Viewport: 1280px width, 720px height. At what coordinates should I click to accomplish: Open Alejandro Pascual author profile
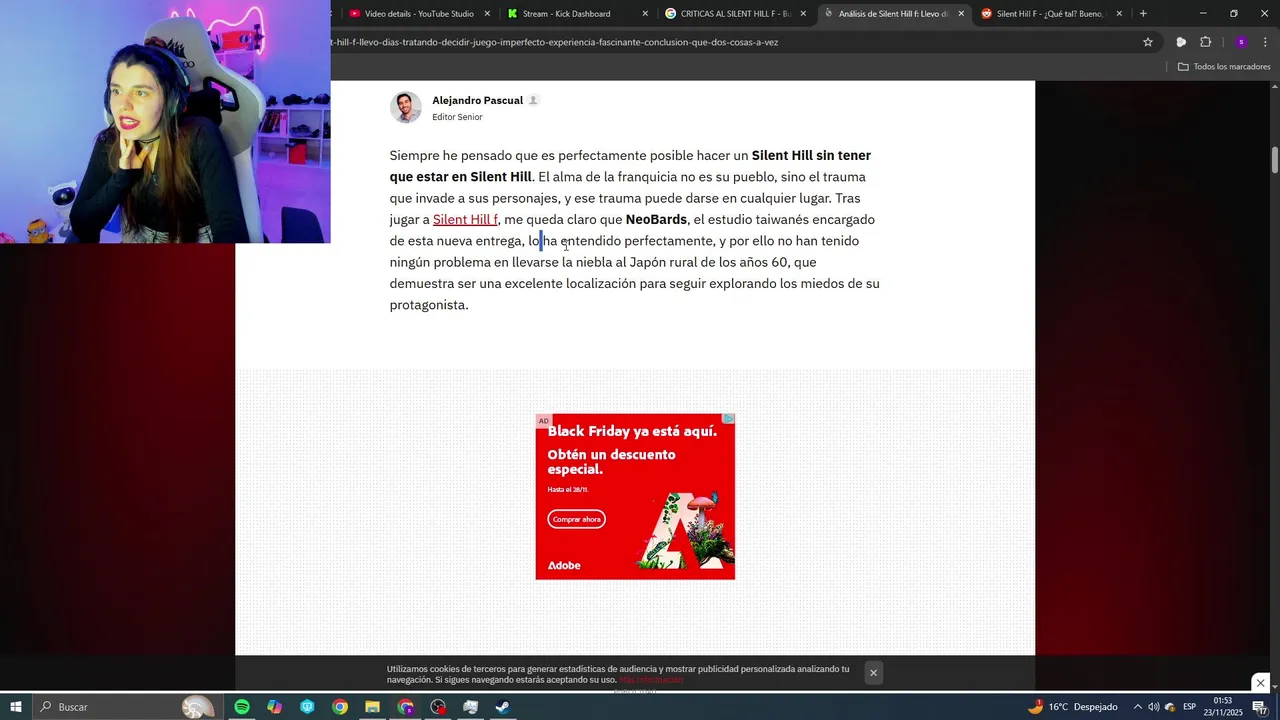(x=477, y=100)
